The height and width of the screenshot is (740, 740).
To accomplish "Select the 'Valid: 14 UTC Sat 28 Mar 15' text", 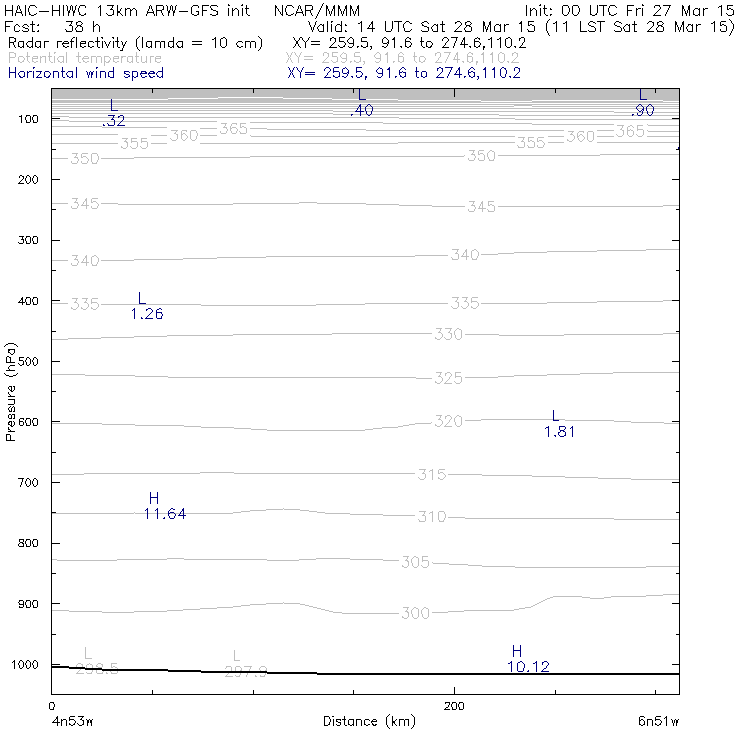I will pyautogui.click(x=422, y=27).
